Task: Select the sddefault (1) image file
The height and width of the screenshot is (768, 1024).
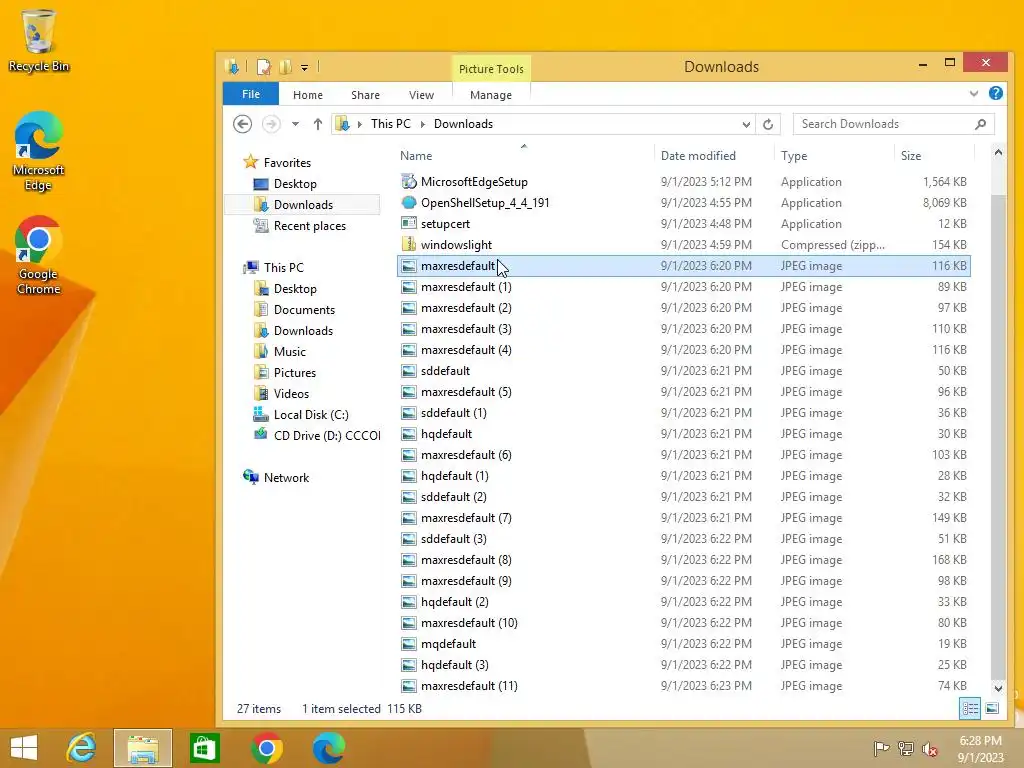Action: [x=684, y=413]
